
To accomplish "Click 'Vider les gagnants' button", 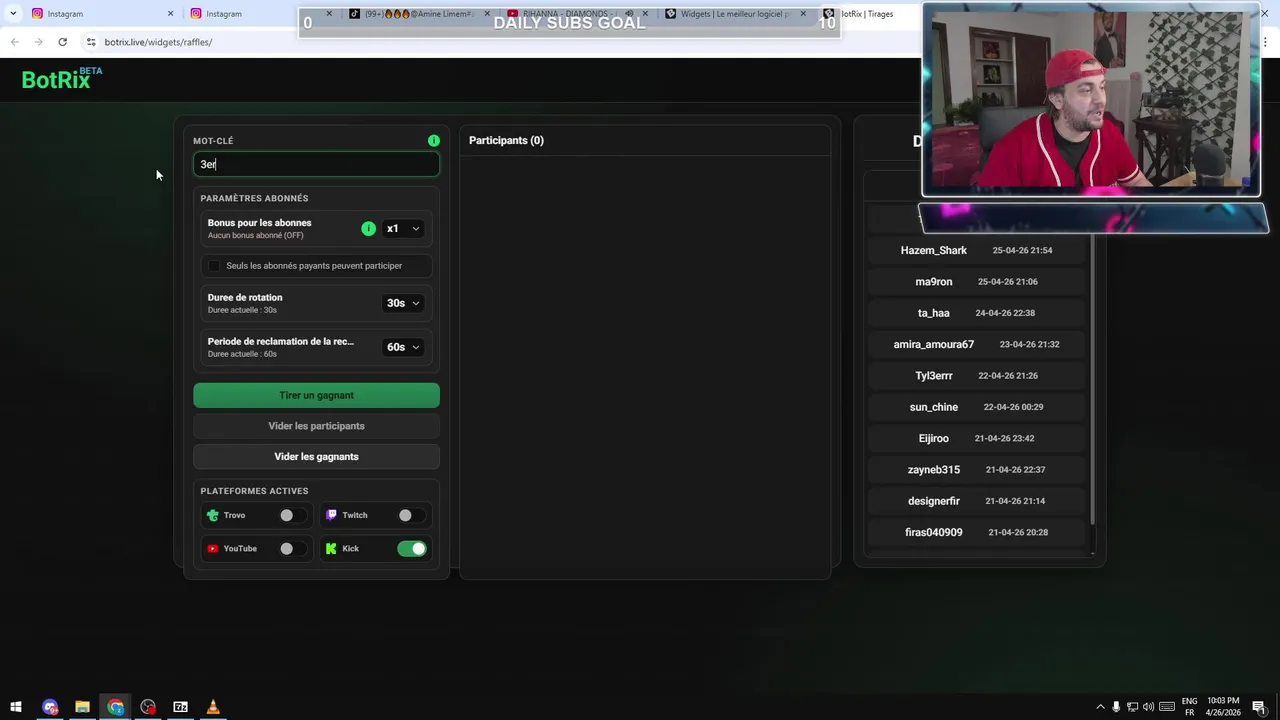I will [316, 457].
